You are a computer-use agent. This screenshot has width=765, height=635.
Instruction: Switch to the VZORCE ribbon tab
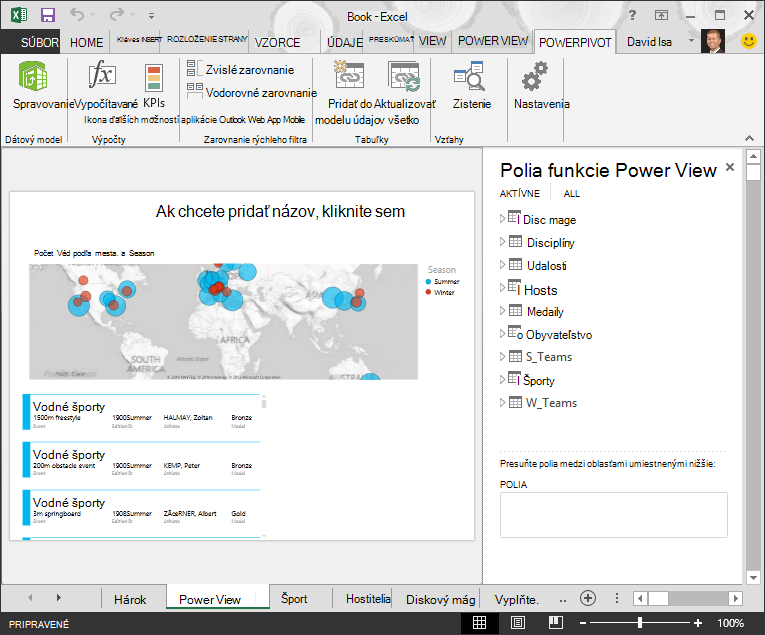coord(277,42)
